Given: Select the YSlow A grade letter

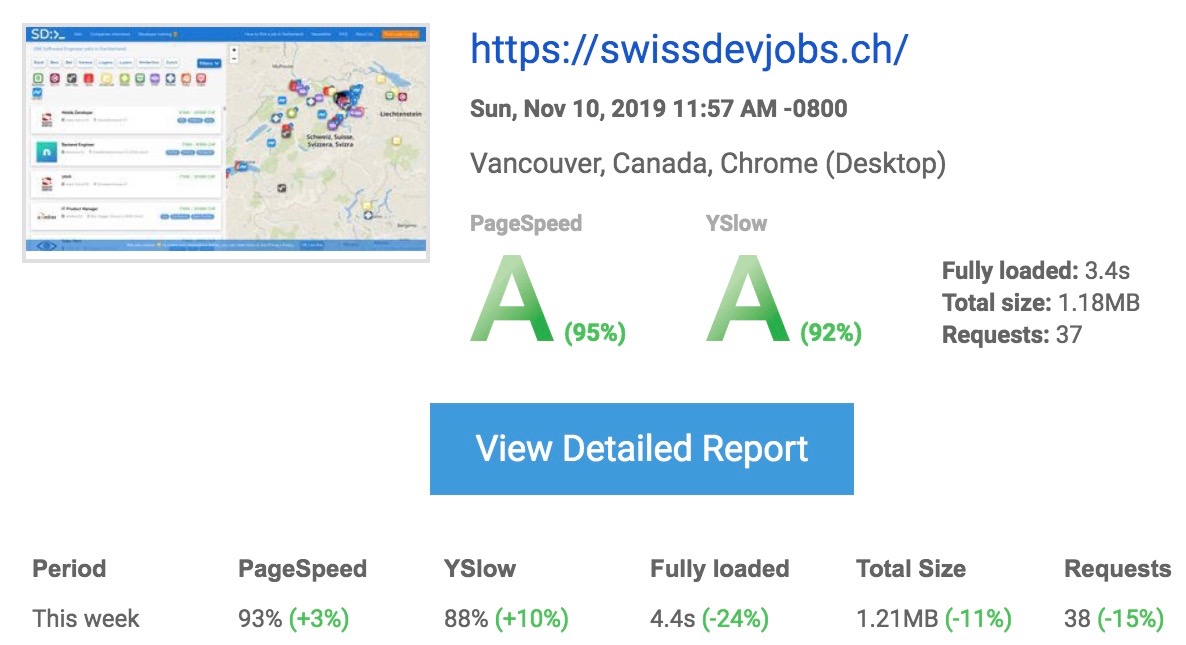Looking at the screenshot, I should tap(748, 299).
